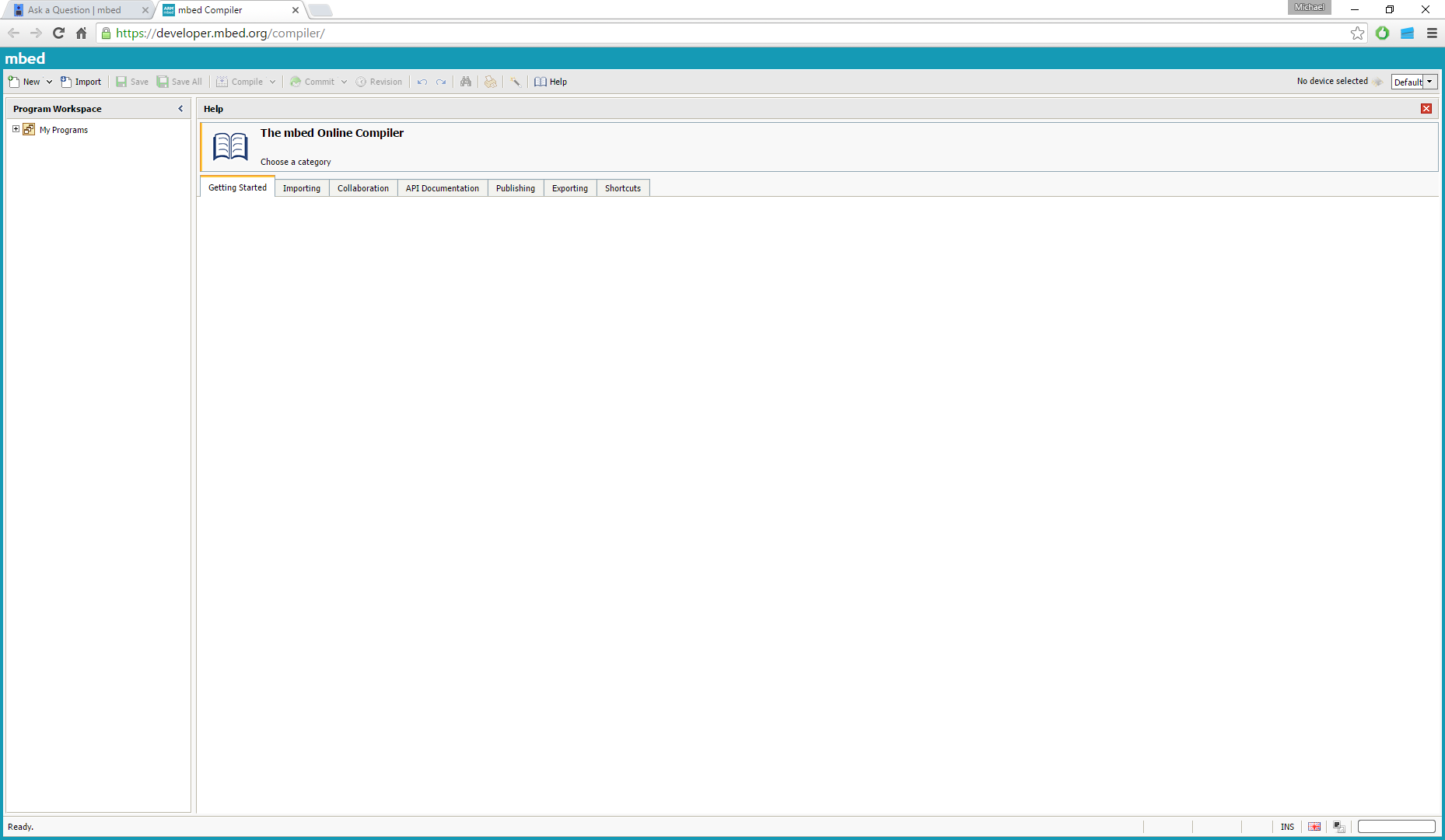Click the Print icon in the toolbar

click(x=491, y=82)
